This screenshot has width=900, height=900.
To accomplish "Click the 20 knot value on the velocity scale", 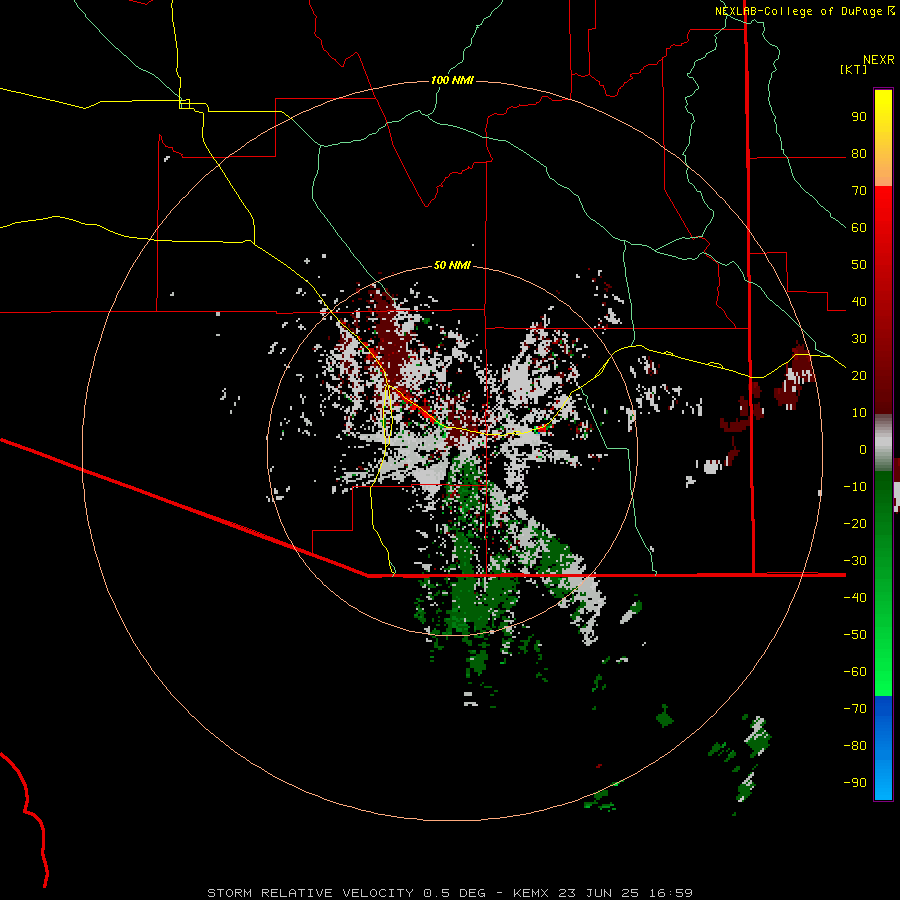I will [859, 375].
